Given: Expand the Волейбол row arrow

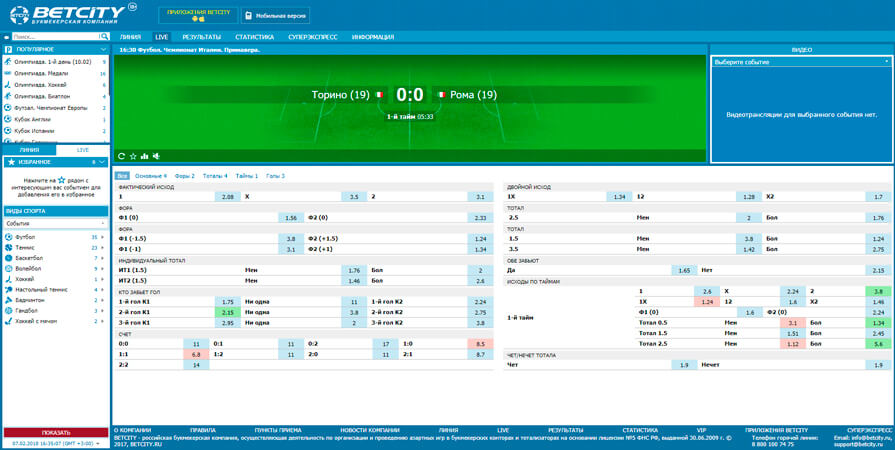Looking at the screenshot, I should 103,268.
